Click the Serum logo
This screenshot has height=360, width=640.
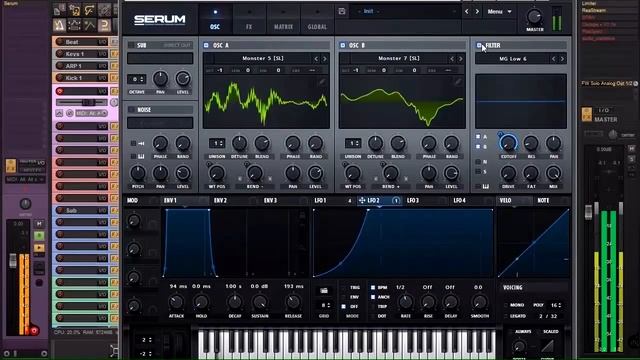160,19
